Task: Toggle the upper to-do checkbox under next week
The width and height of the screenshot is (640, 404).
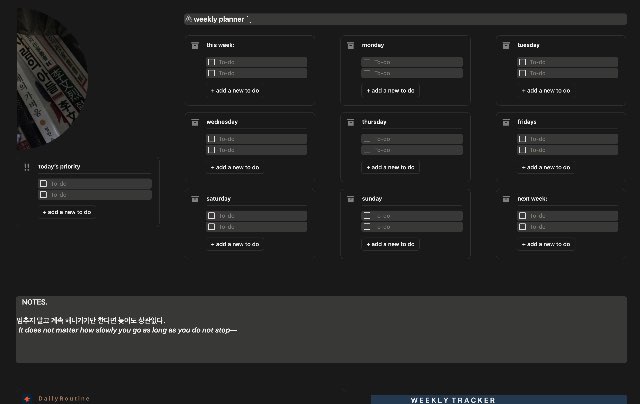Action: [522, 215]
